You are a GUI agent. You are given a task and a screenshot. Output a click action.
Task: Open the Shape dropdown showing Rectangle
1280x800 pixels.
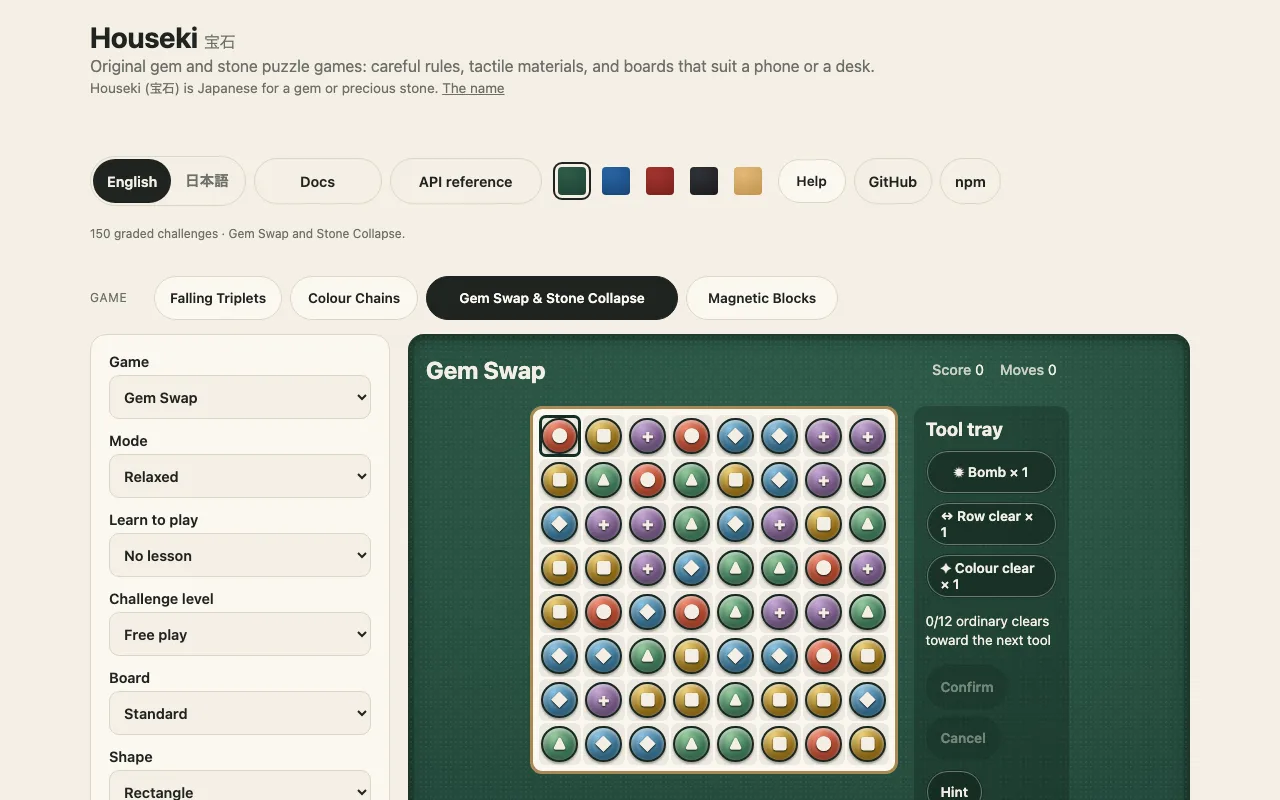click(x=240, y=787)
